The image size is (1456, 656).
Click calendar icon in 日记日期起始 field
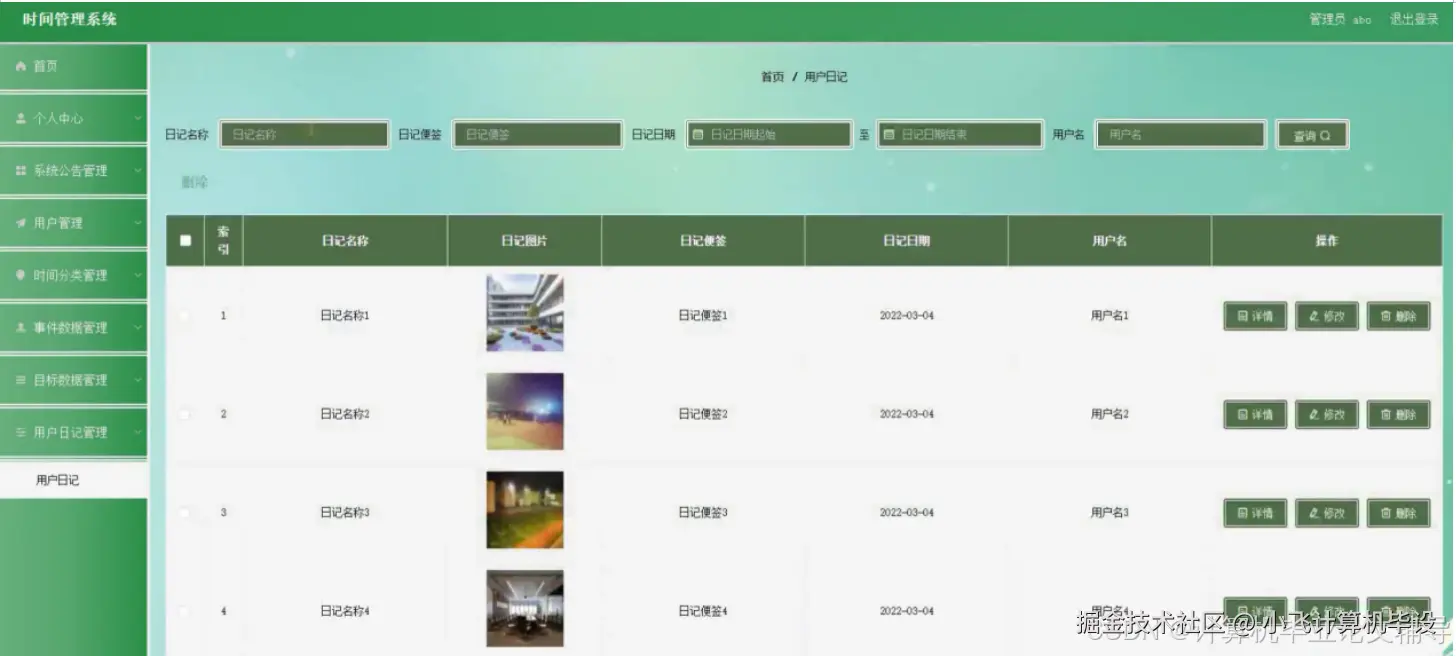click(x=698, y=134)
